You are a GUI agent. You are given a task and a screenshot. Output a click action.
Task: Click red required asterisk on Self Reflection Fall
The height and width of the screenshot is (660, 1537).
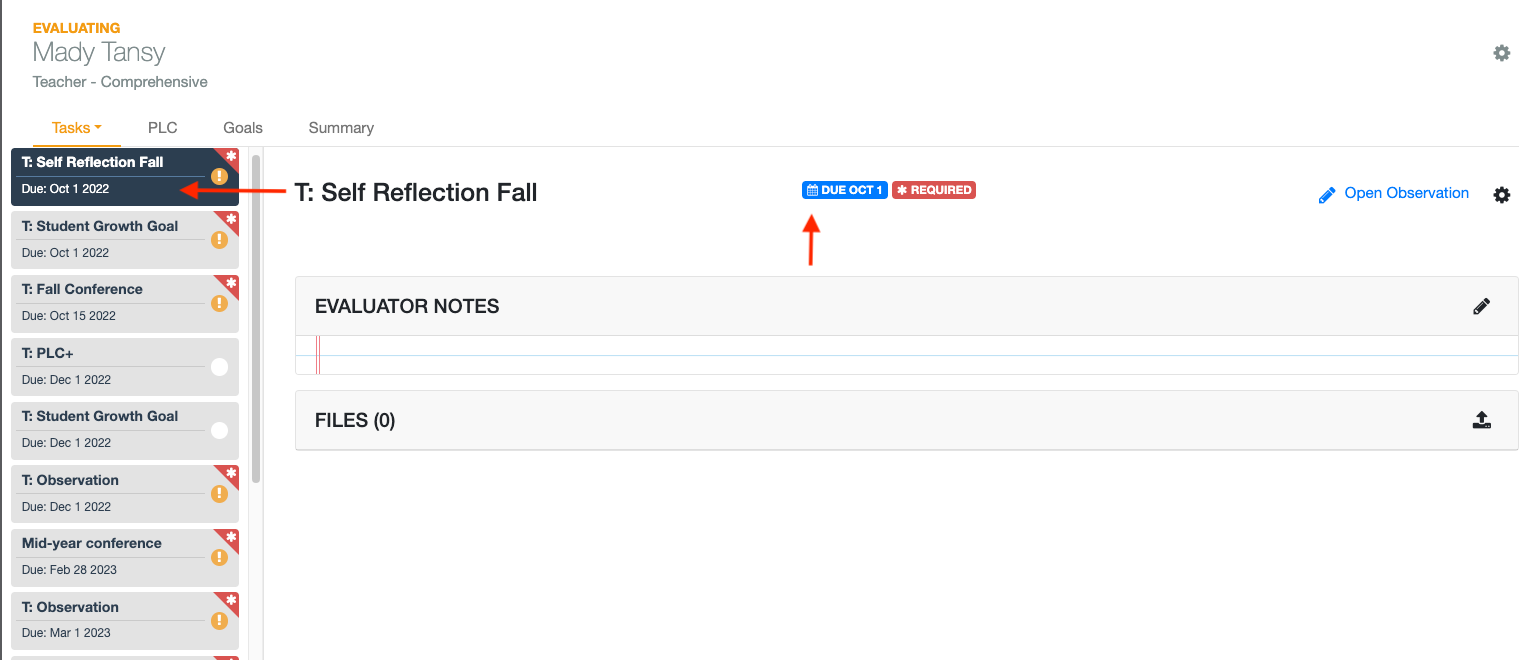(232, 155)
